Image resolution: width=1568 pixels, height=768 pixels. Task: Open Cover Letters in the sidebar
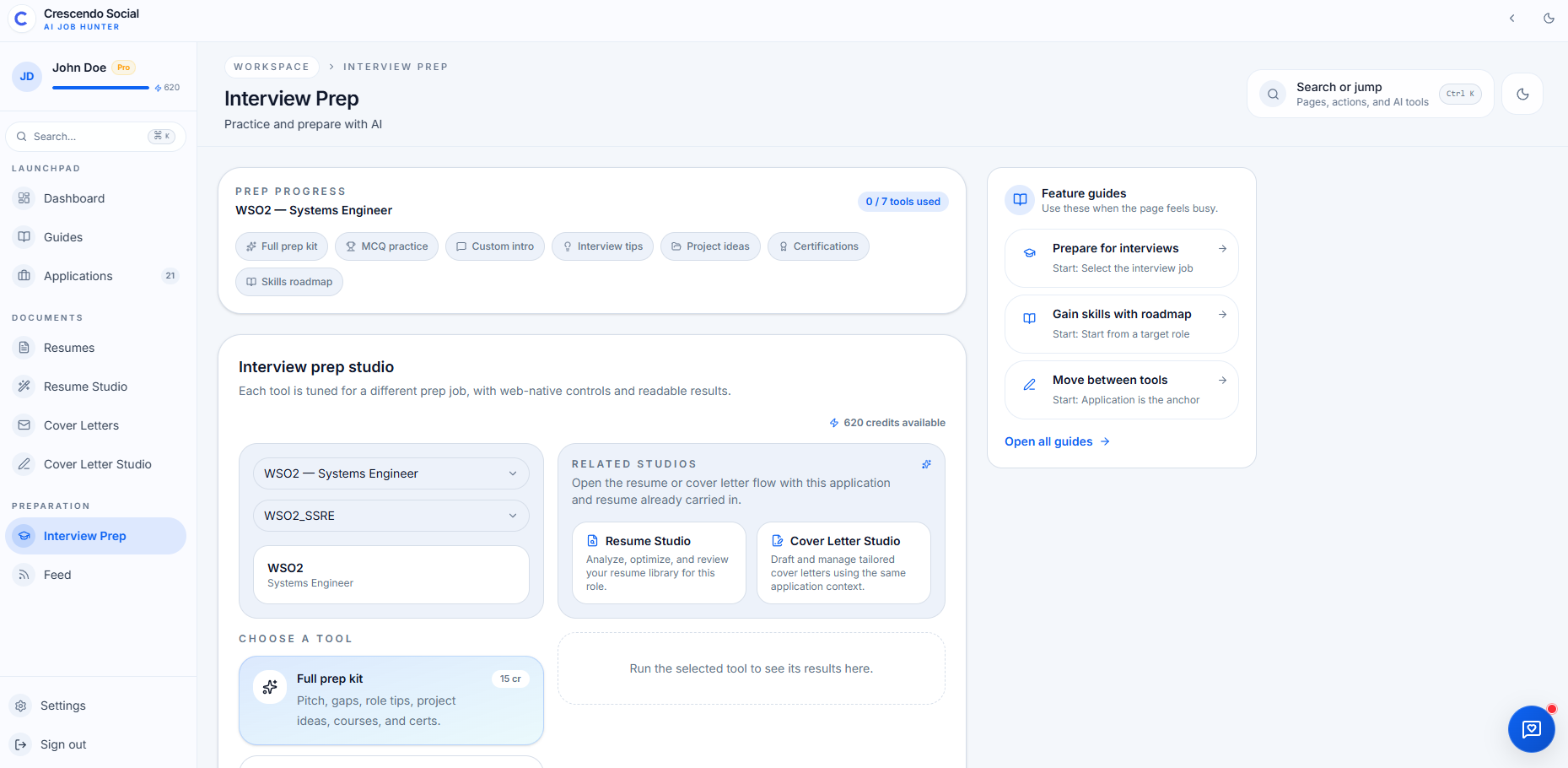(96, 425)
